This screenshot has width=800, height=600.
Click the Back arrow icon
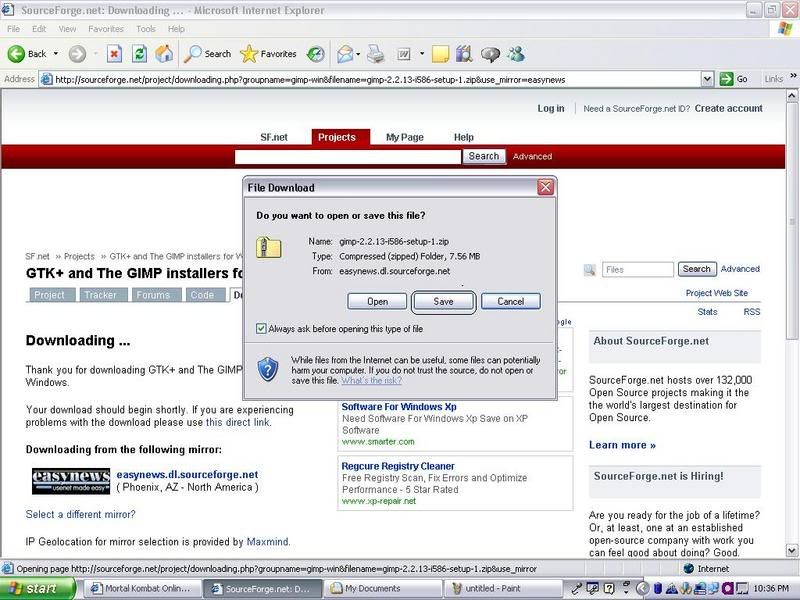point(16,54)
